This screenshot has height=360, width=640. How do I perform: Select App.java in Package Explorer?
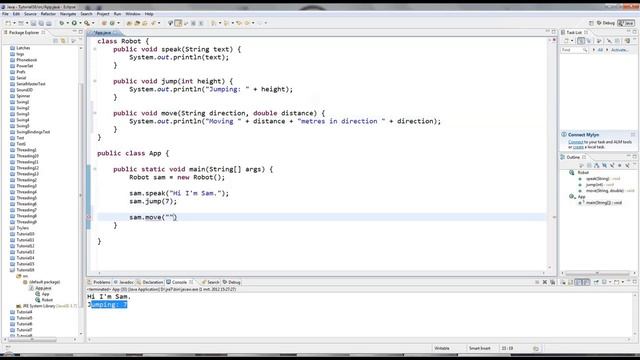(x=40, y=288)
